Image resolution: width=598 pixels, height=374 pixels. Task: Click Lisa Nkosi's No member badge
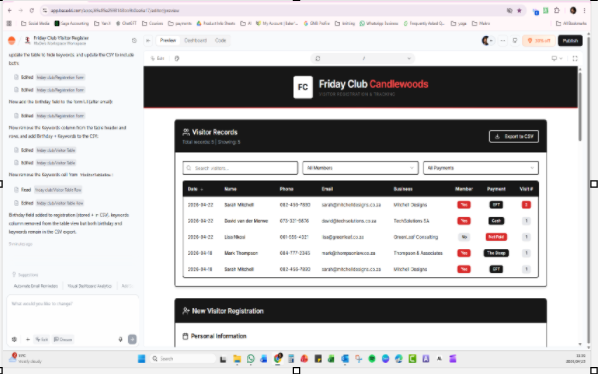(464, 237)
